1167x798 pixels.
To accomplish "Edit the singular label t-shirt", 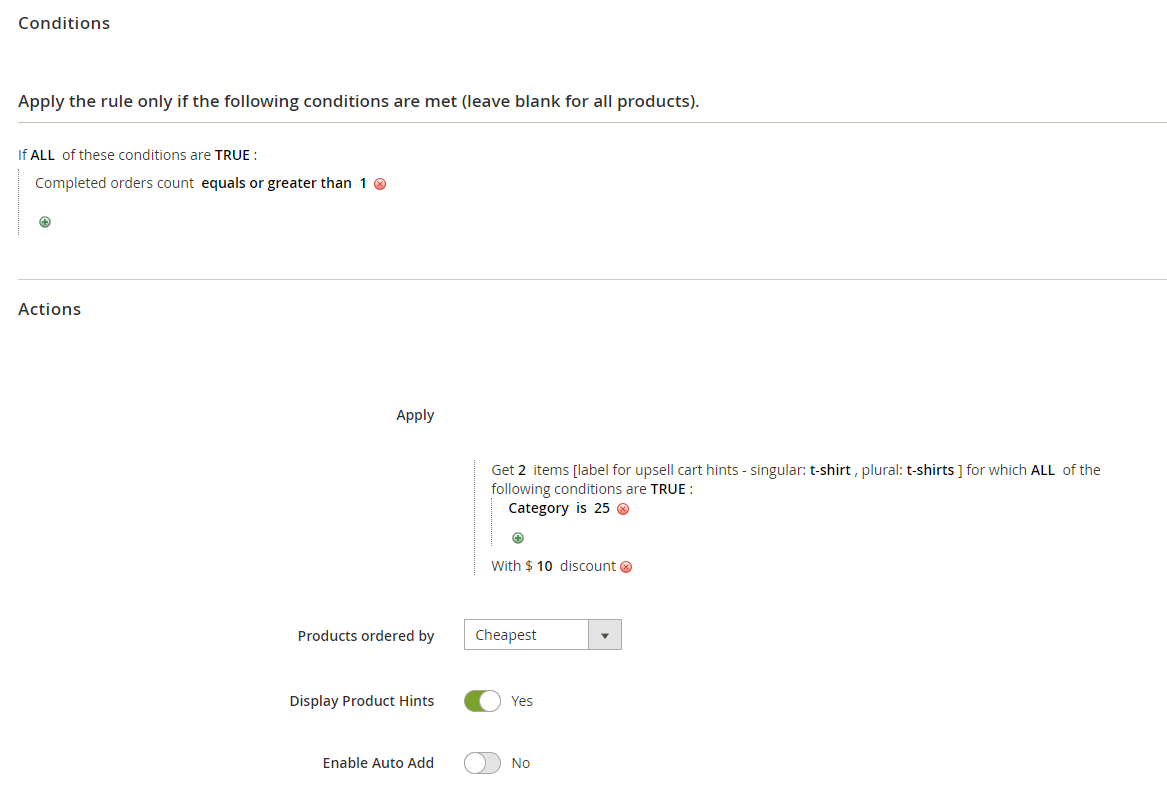I will tap(830, 470).
